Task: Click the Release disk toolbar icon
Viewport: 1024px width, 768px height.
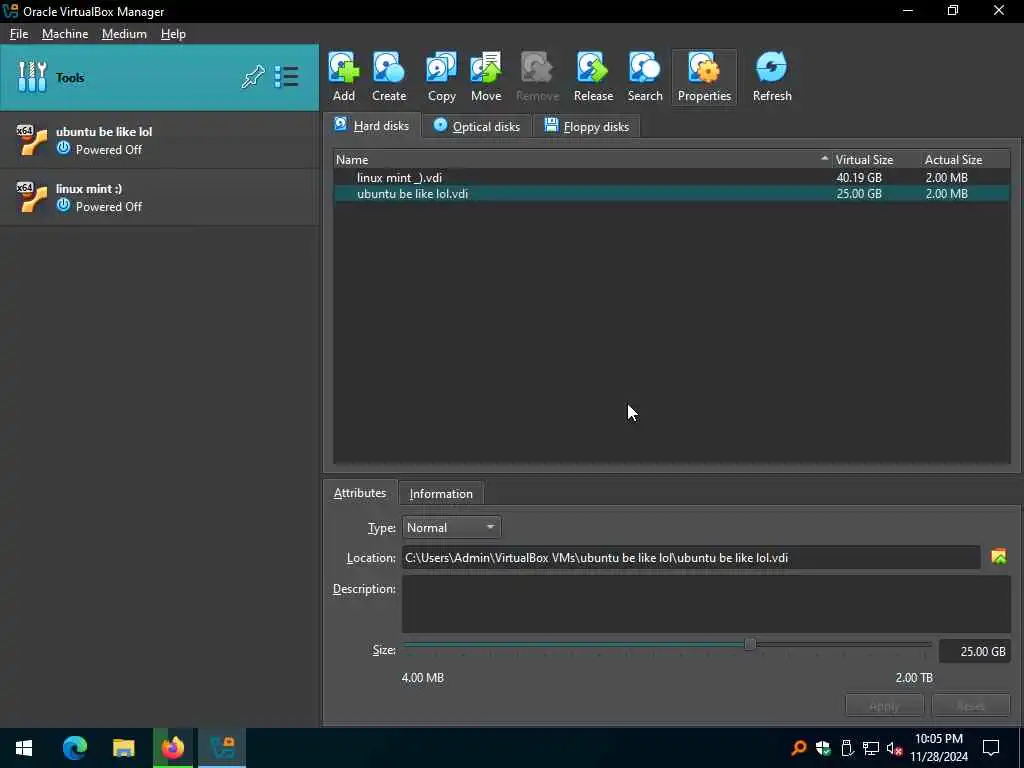Action: tap(593, 77)
